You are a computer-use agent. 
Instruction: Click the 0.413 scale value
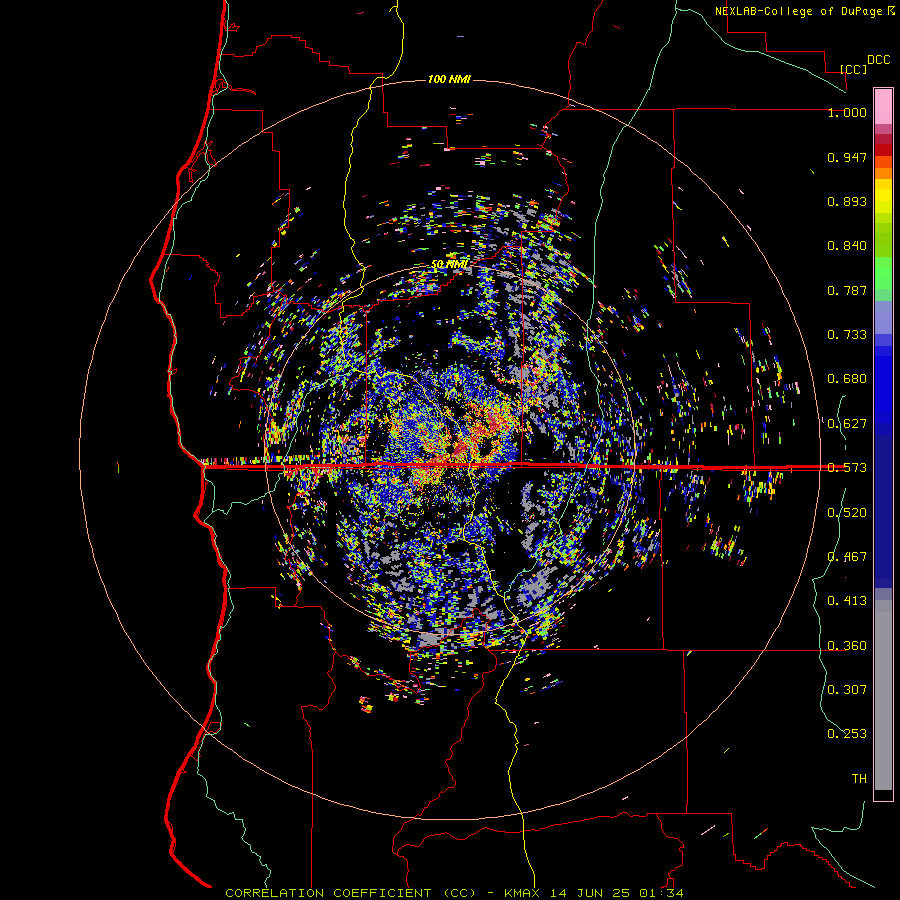coord(847,601)
